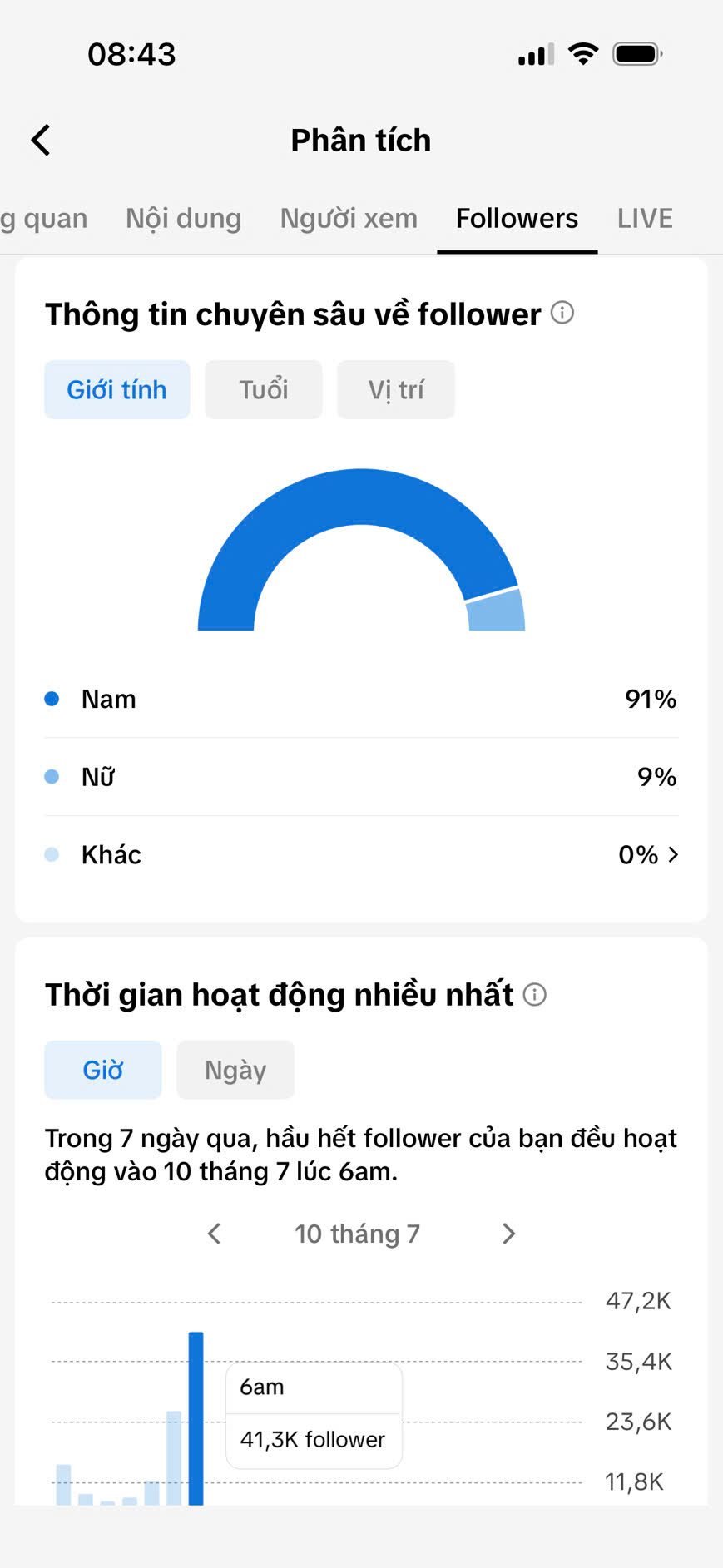Tap the battery status icon
This screenshot has height=1568, width=723.
[x=637, y=54]
